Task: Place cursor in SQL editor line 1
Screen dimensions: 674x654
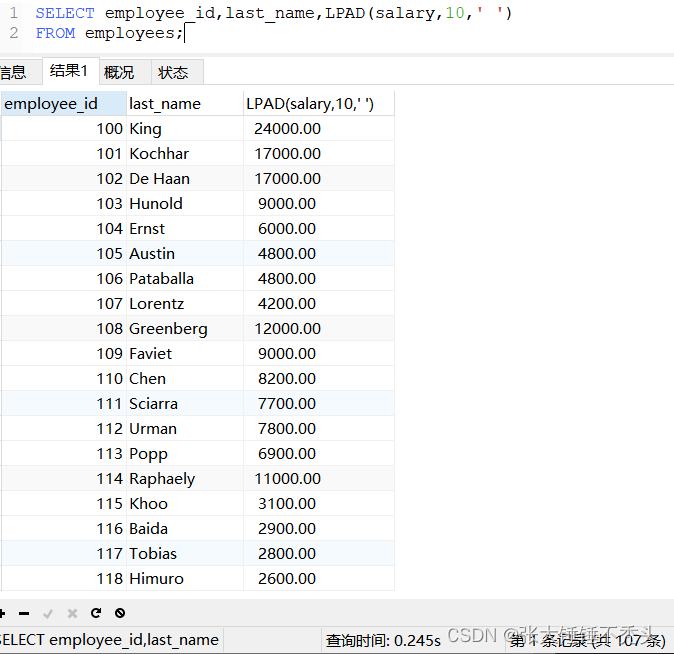Action: 273,13
